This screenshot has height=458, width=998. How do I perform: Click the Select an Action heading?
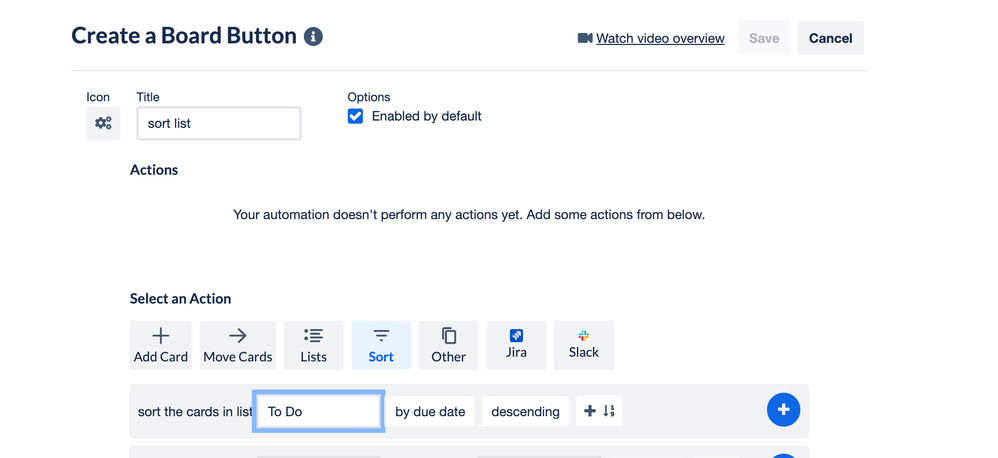180,298
